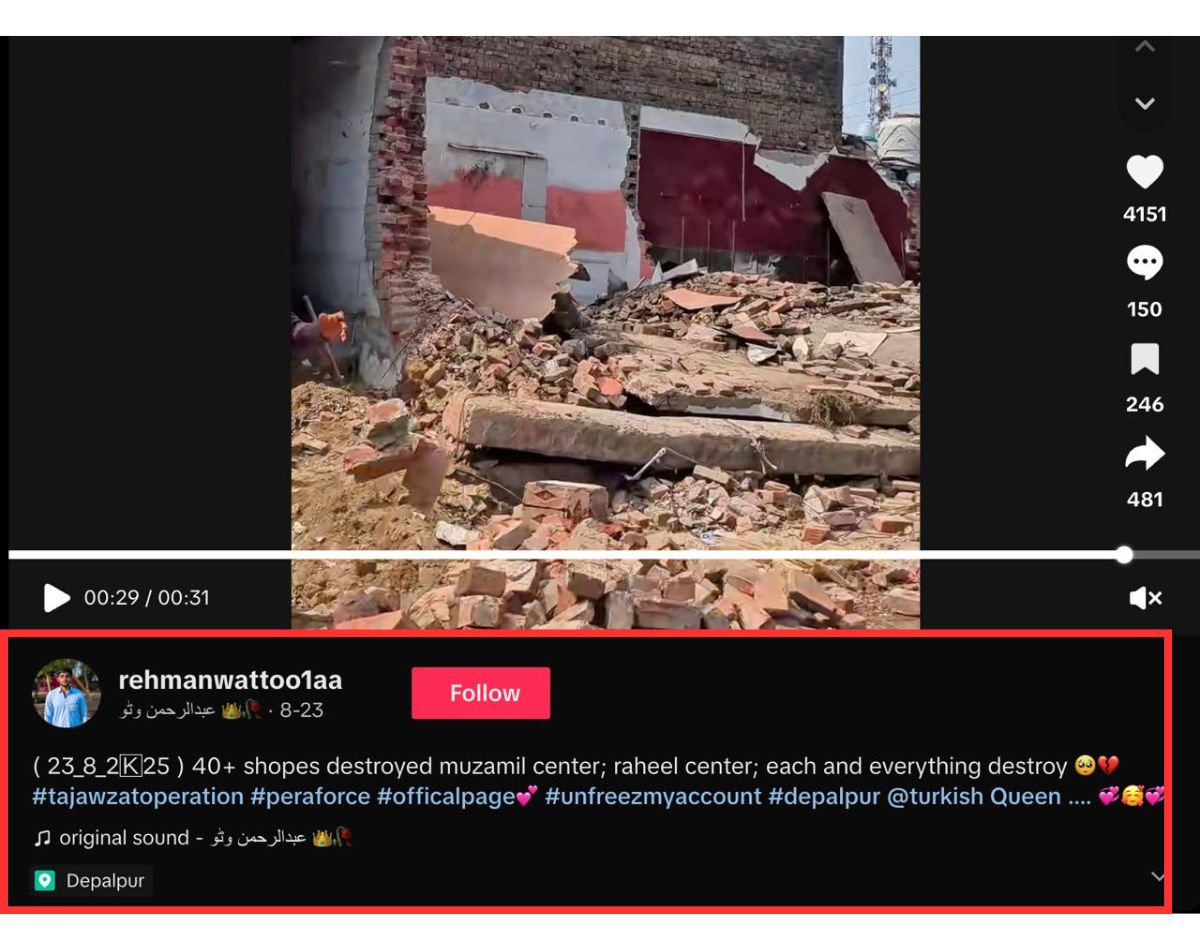Screen dimensions: 1200x950
Task: Open the #tajawzatoperation hashtag
Action: pyautogui.click(x=138, y=797)
